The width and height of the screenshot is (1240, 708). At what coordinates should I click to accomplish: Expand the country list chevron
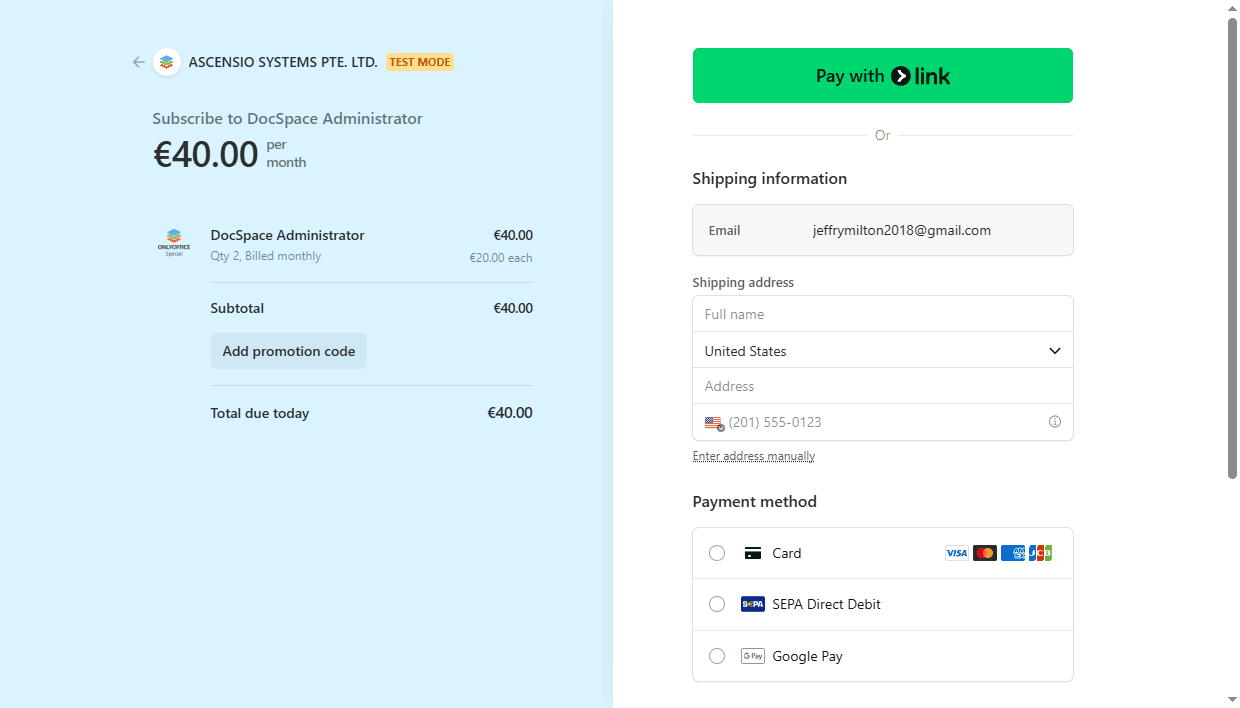click(1054, 350)
